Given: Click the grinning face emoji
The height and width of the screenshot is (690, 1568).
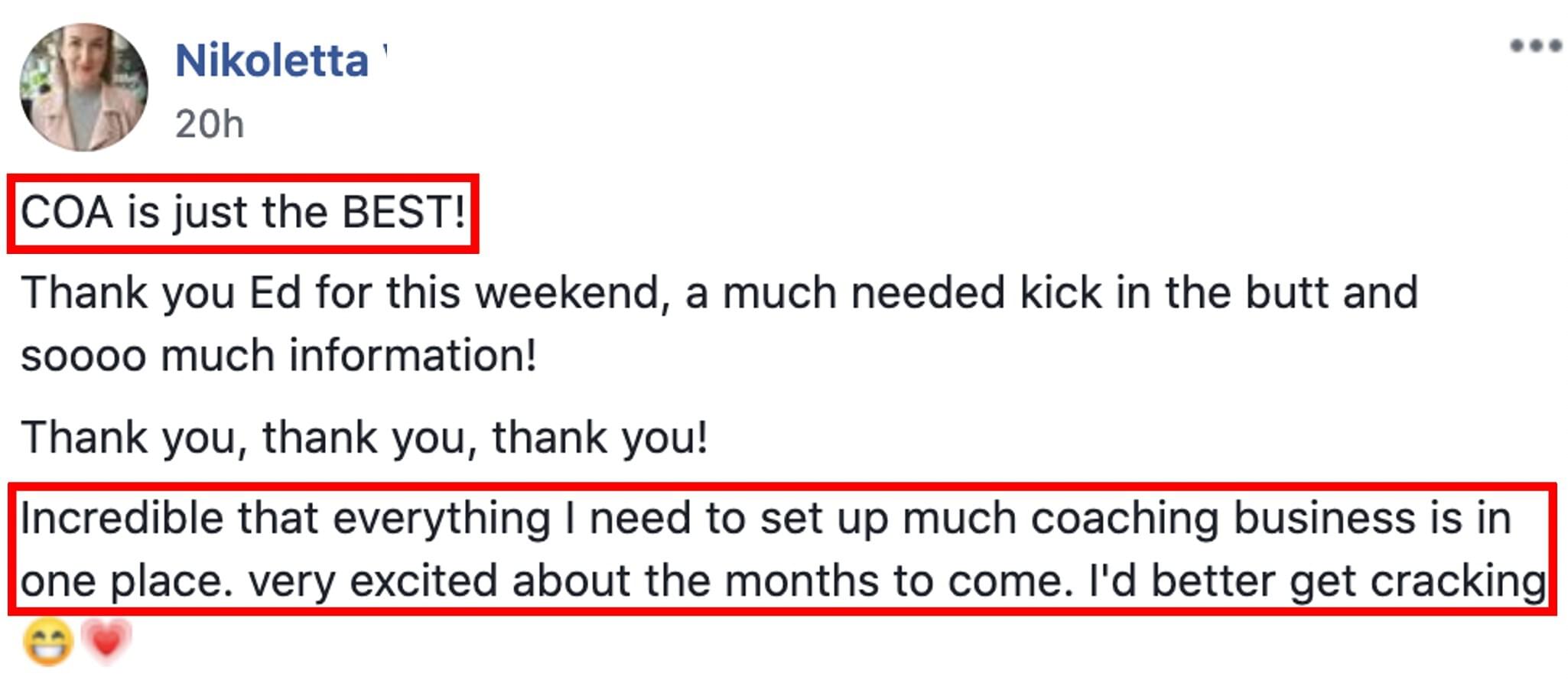Looking at the screenshot, I should 48,641.
